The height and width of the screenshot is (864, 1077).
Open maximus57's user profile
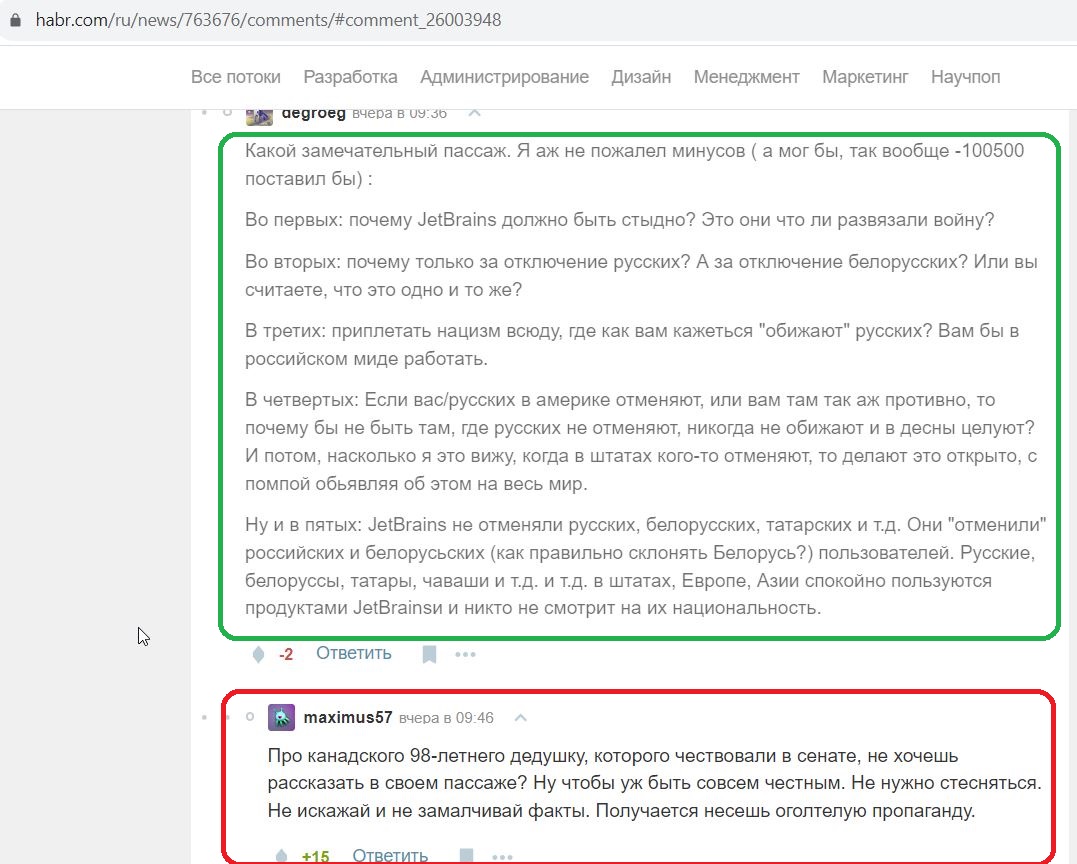click(348, 718)
